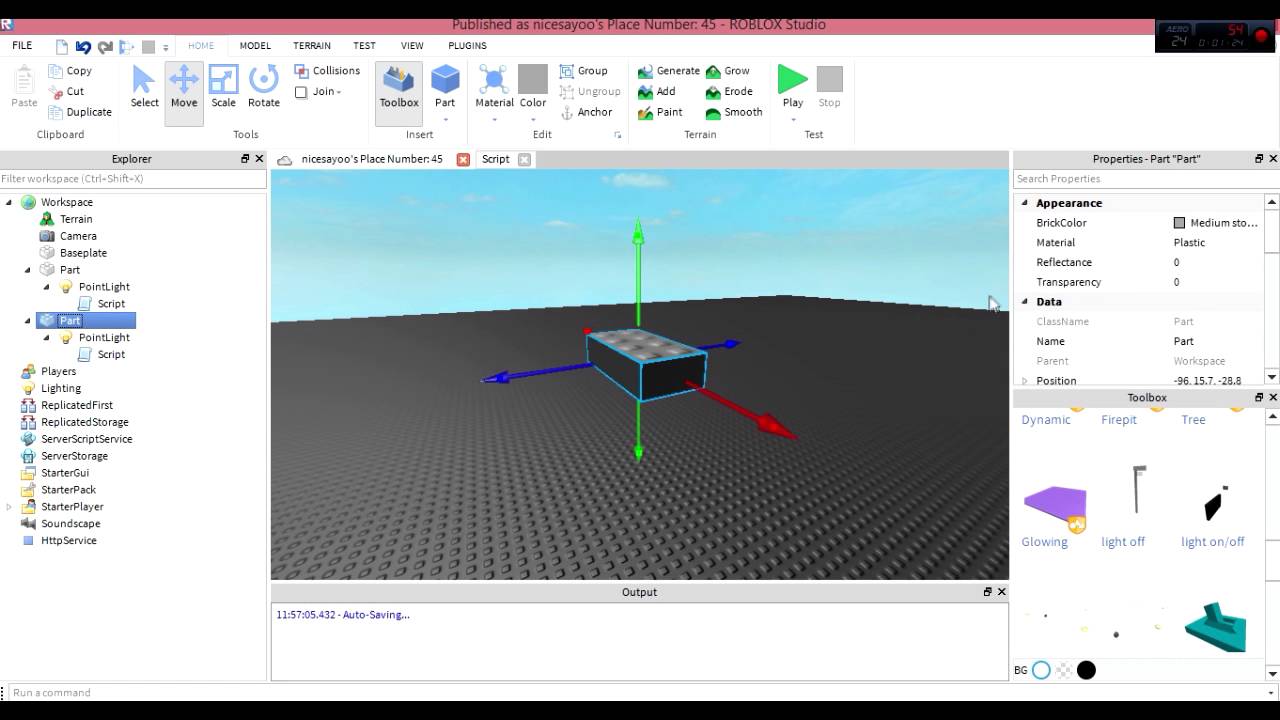Pick the Rotate tool
Viewport: 1280px width, 720px height.
tap(264, 88)
